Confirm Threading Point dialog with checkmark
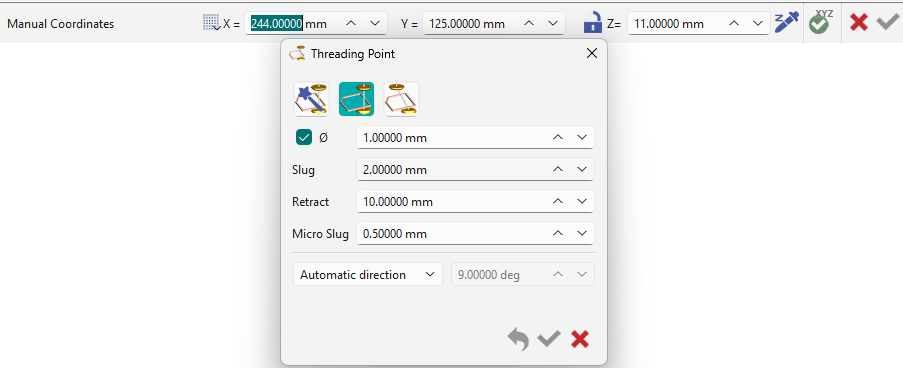Screen dimensions: 903x368 [549, 339]
